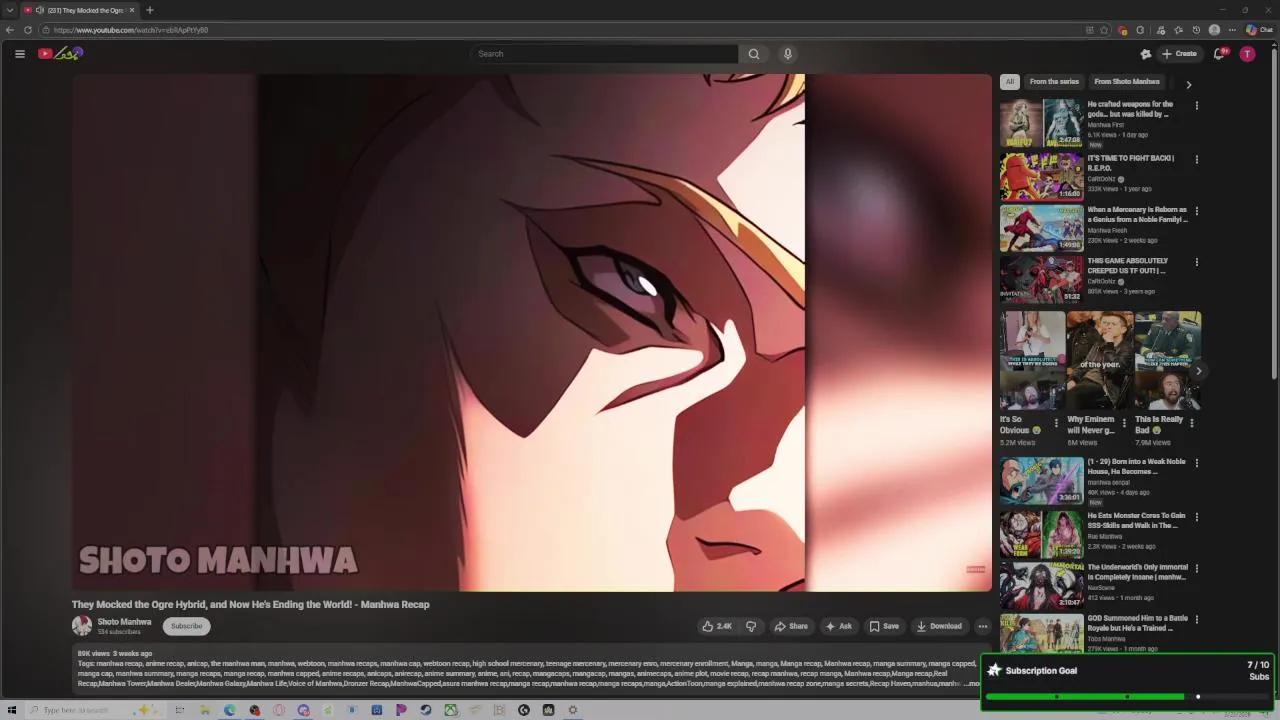Open the notifications bell
Screen dimensions: 1280x720
(x=1219, y=54)
